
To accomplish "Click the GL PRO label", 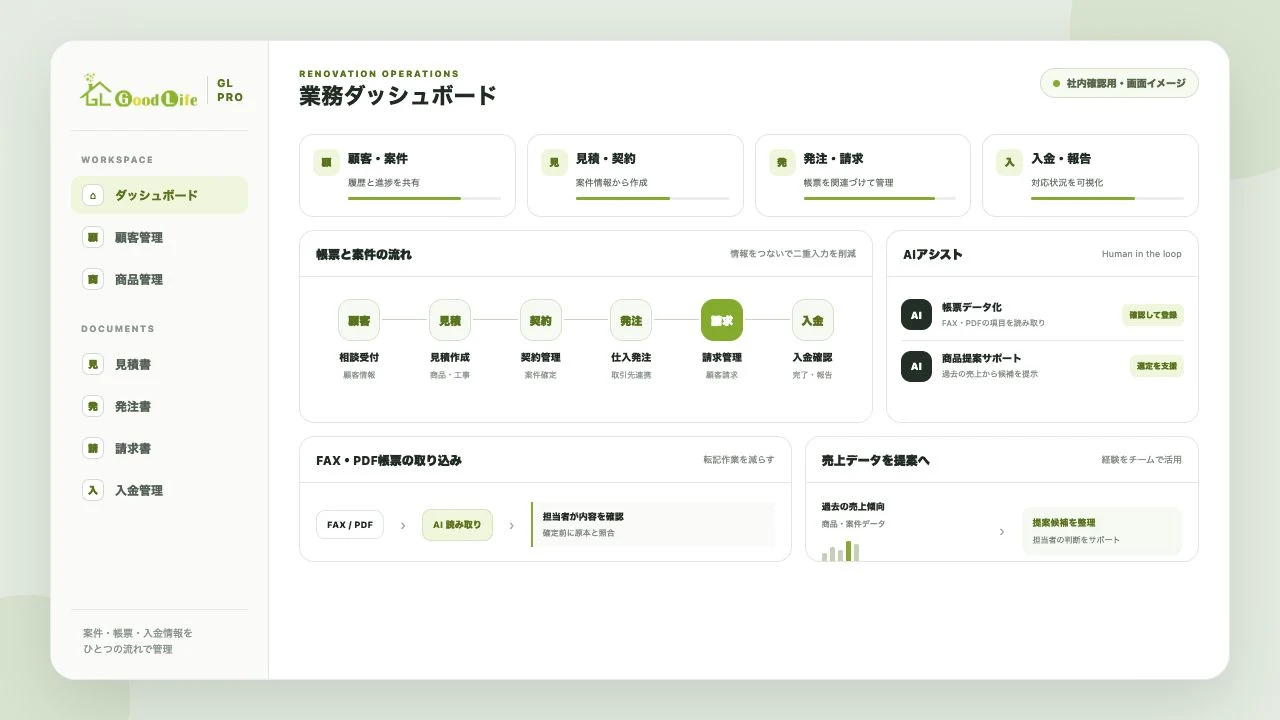I will coord(229,90).
